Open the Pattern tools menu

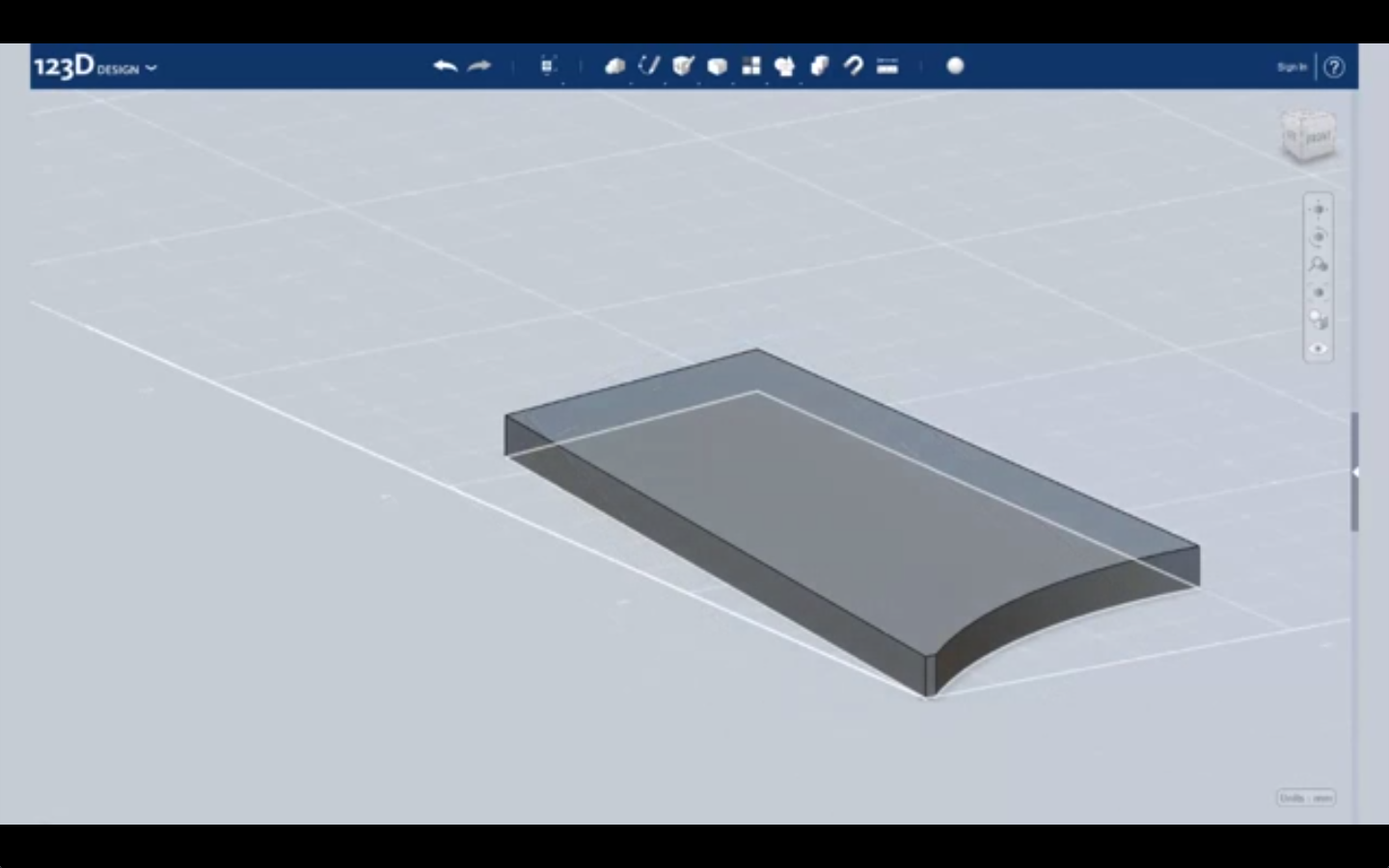[751, 66]
